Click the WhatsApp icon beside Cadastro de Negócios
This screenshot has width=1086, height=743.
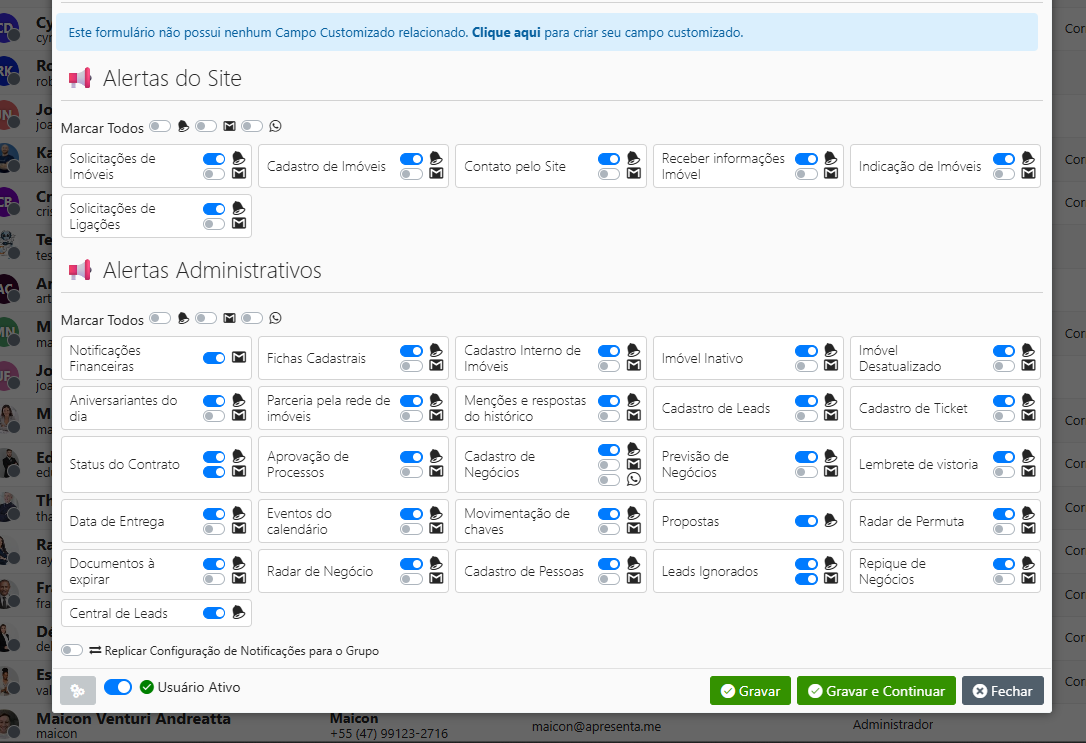pyautogui.click(x=633, y=480)
